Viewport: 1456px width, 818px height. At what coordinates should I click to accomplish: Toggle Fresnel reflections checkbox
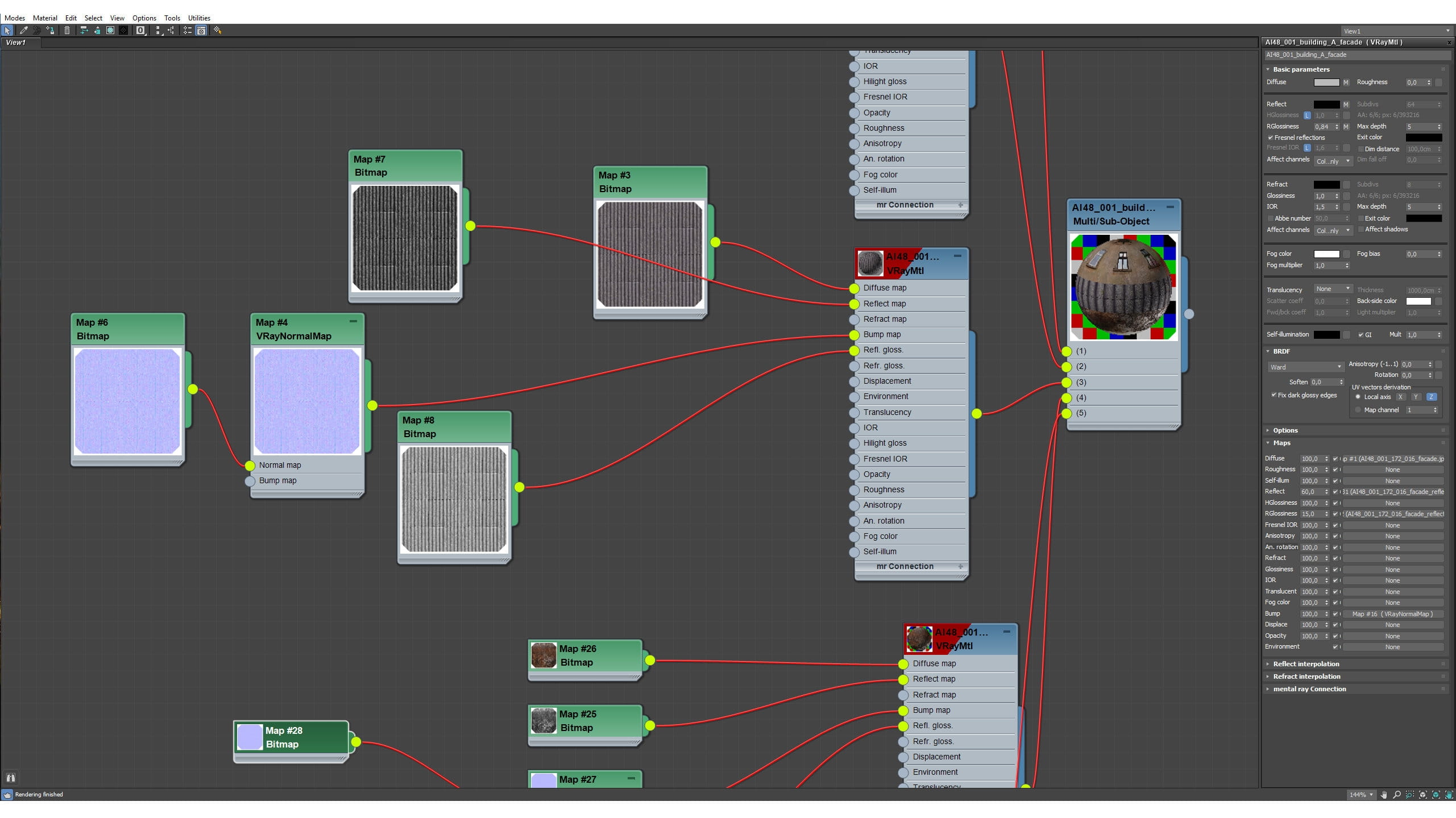tap(1271, 138)
